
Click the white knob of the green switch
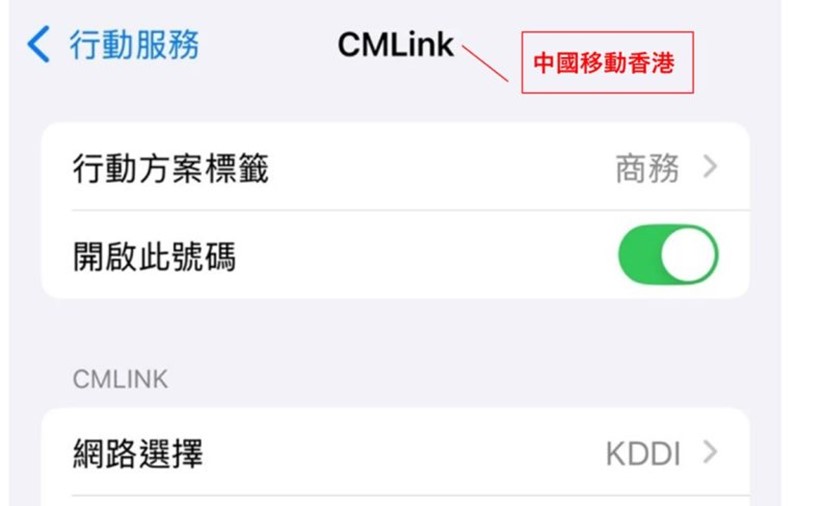pos(688,255)
